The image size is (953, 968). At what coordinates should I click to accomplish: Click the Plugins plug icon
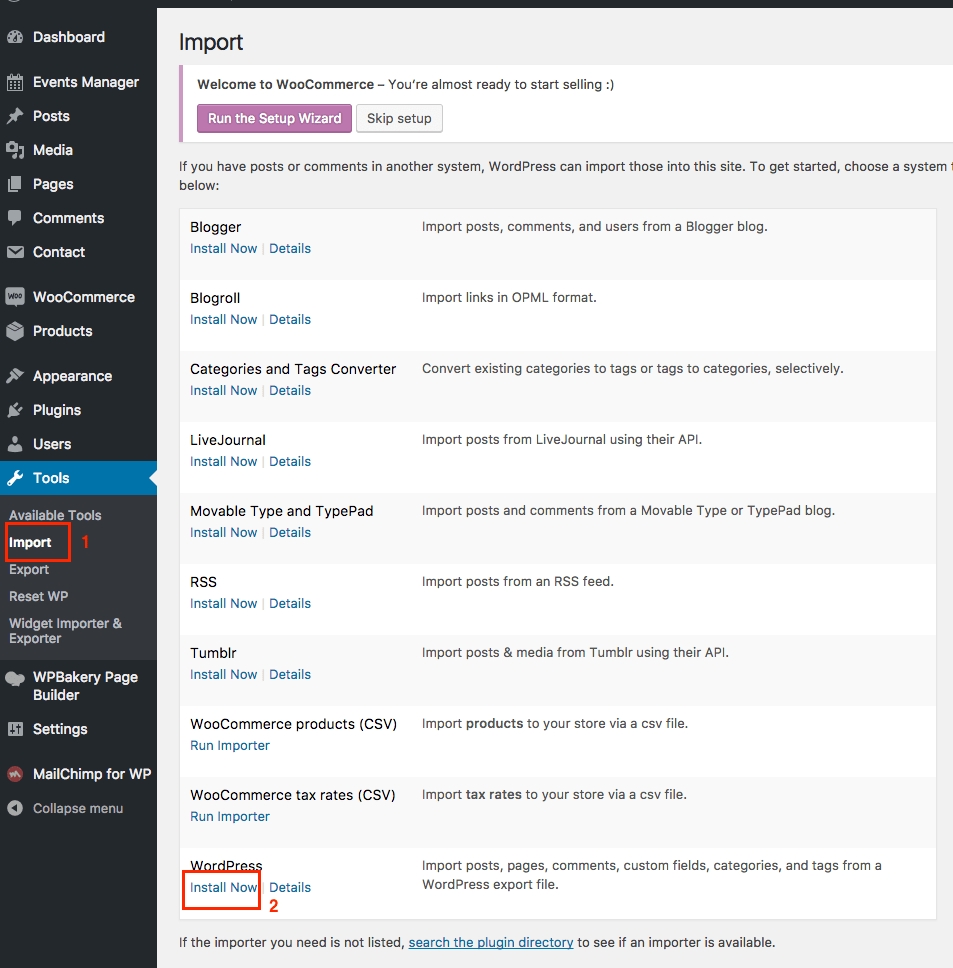point(15,410)
